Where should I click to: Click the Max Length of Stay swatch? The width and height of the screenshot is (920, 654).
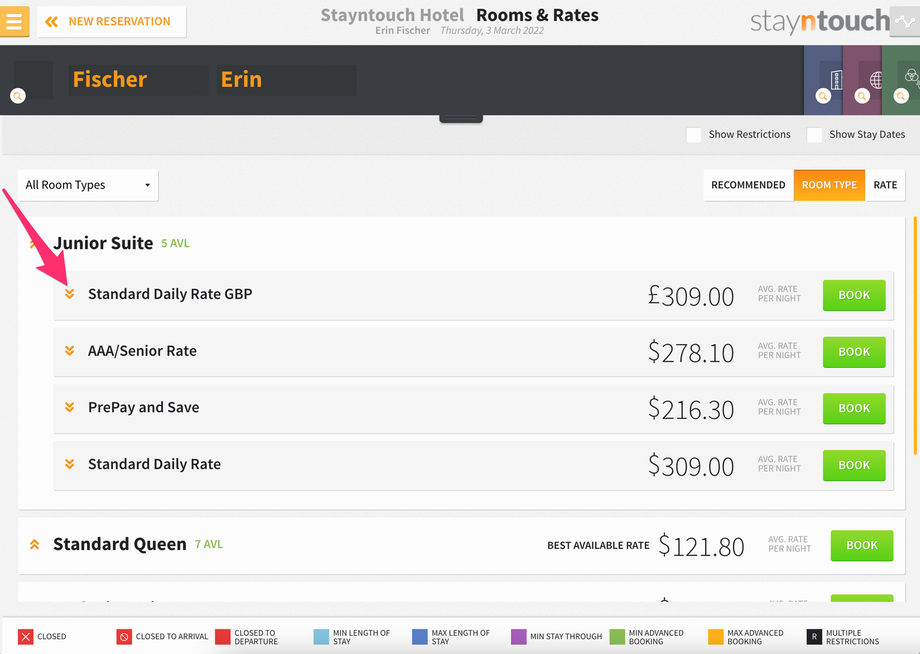[x=420, y=637]
